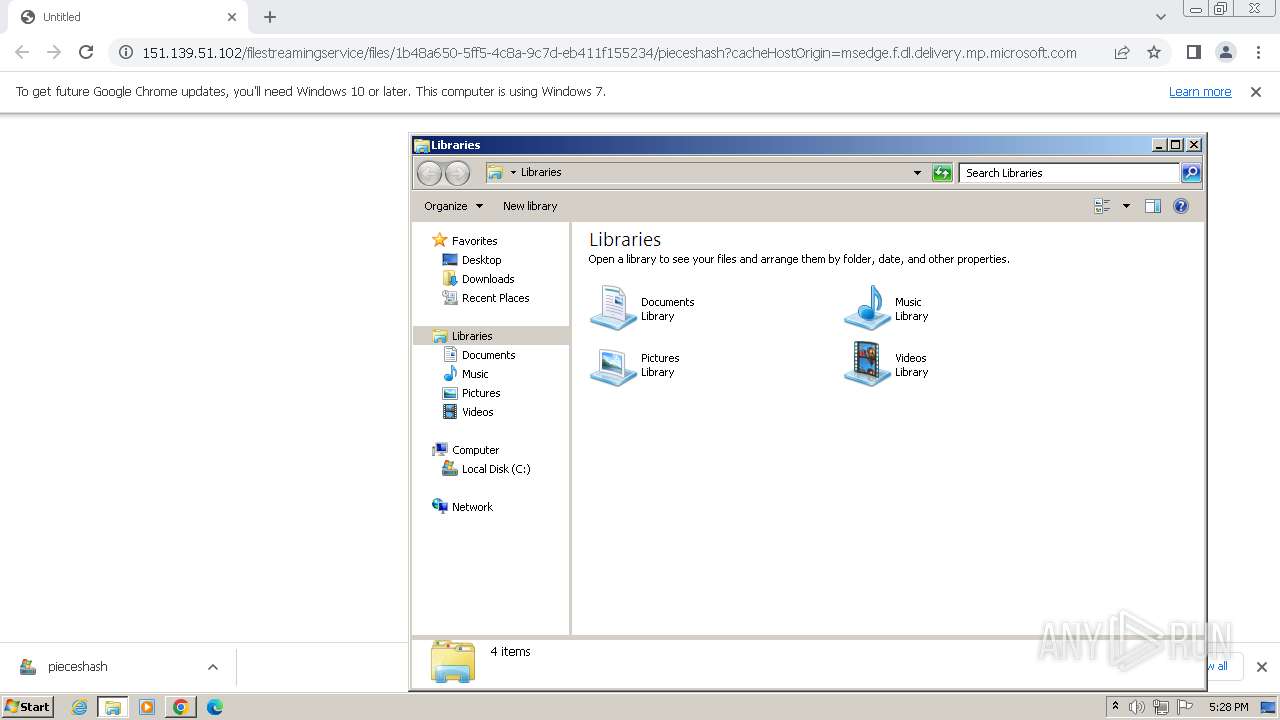1280x720 pixels.
Task: Click the Explorer back arrow button
Action: (x=429, y=173)
